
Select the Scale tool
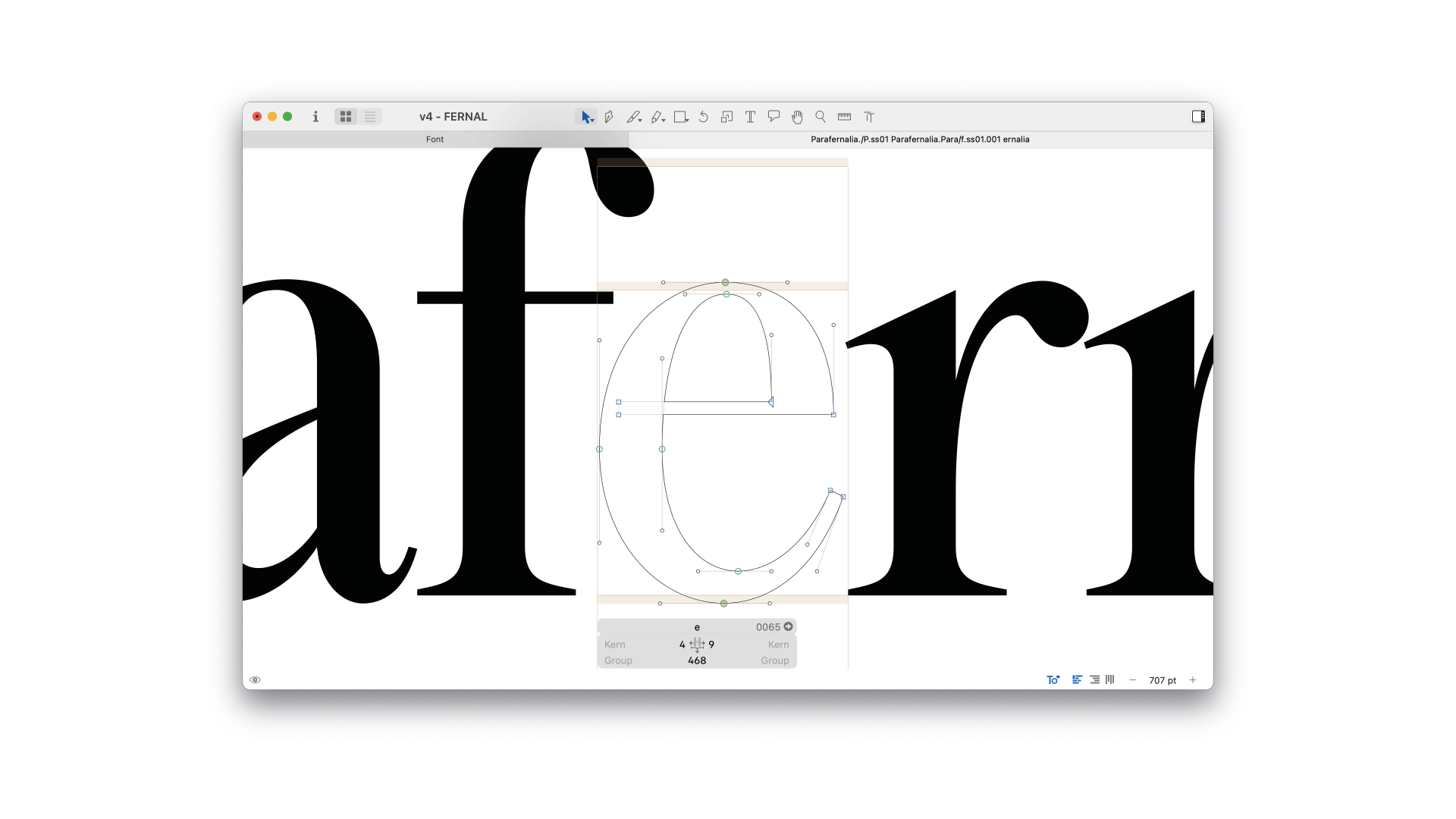coord(726,117)
